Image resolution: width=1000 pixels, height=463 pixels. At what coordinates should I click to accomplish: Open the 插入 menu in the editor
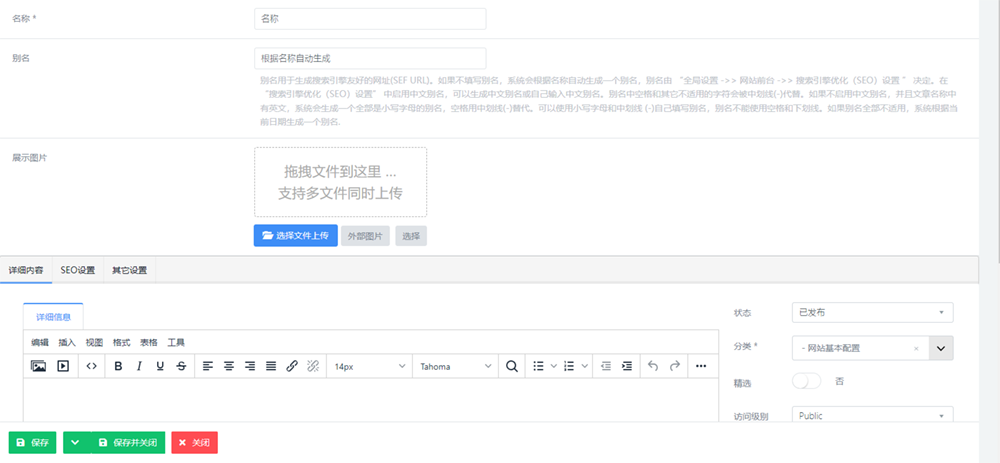(67, 342)
